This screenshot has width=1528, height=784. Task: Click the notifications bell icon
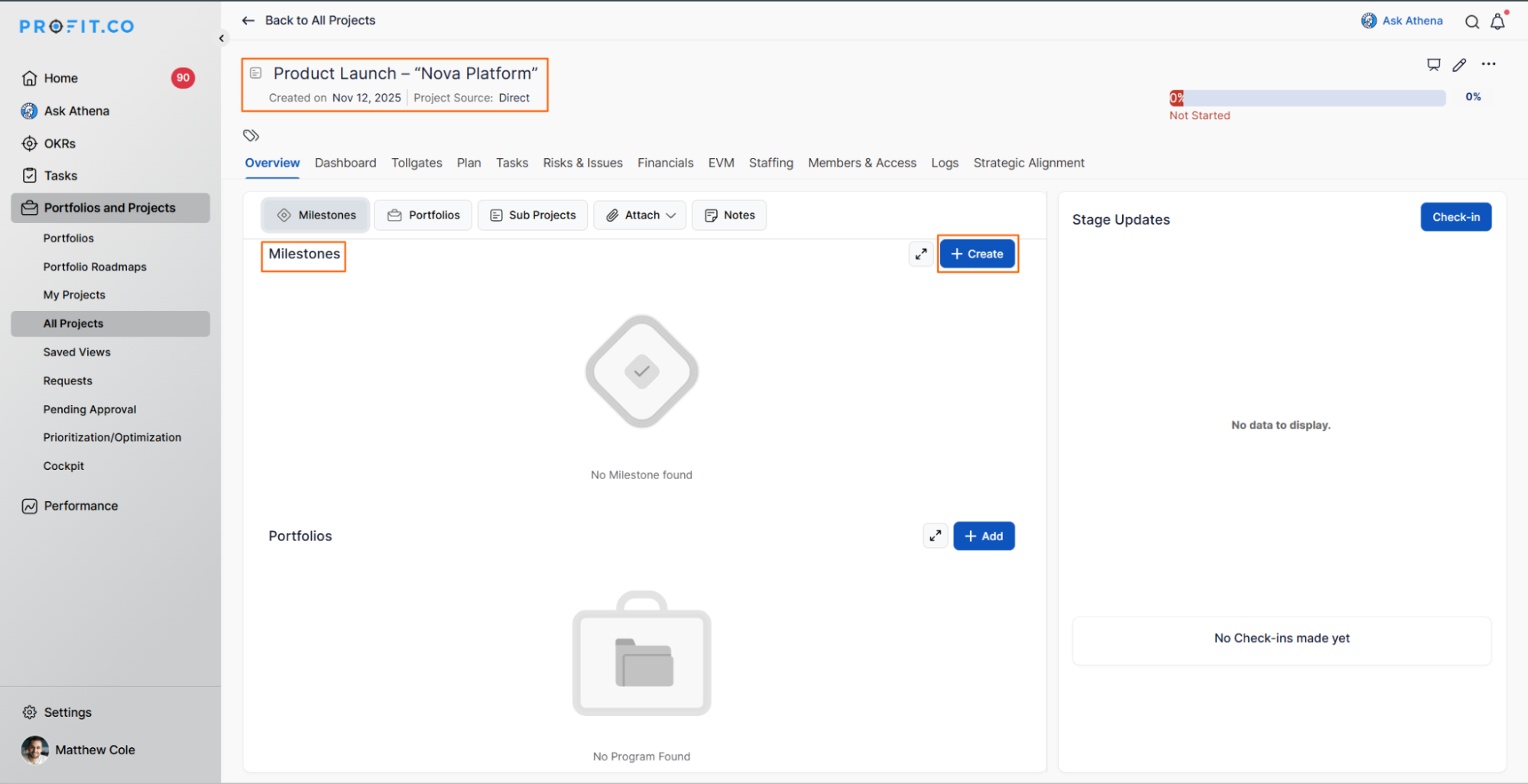point(1497,21)
